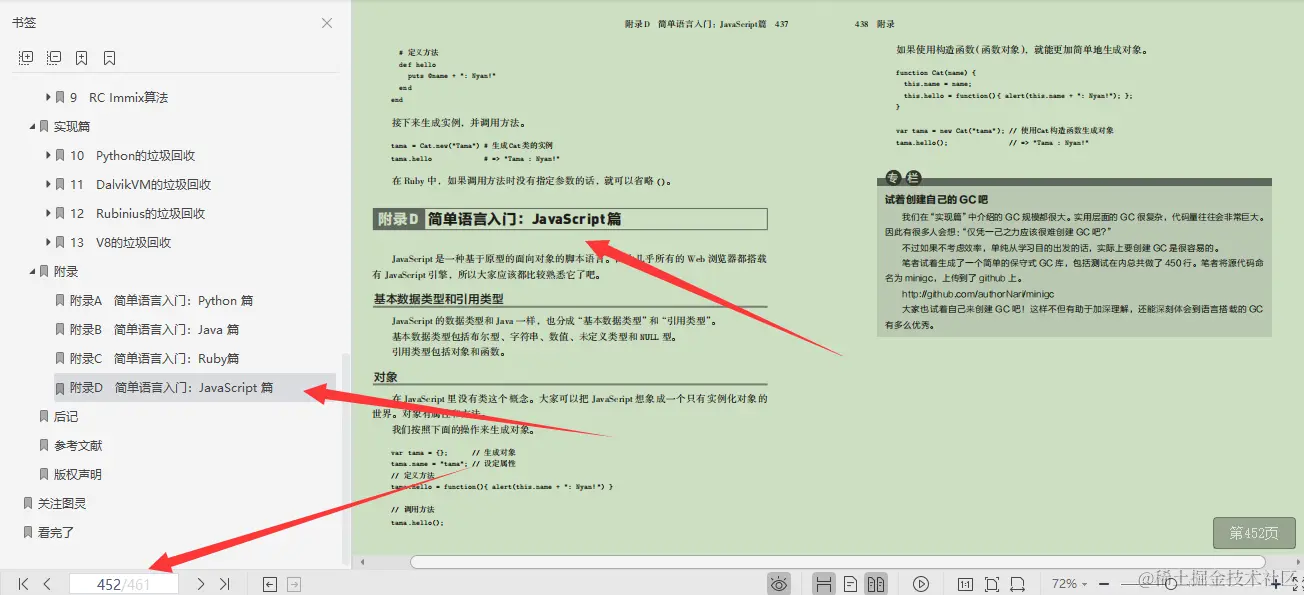Enable eye protection reading mode
The width and height of the screenshot is (1304, 595).
[779, 583]
